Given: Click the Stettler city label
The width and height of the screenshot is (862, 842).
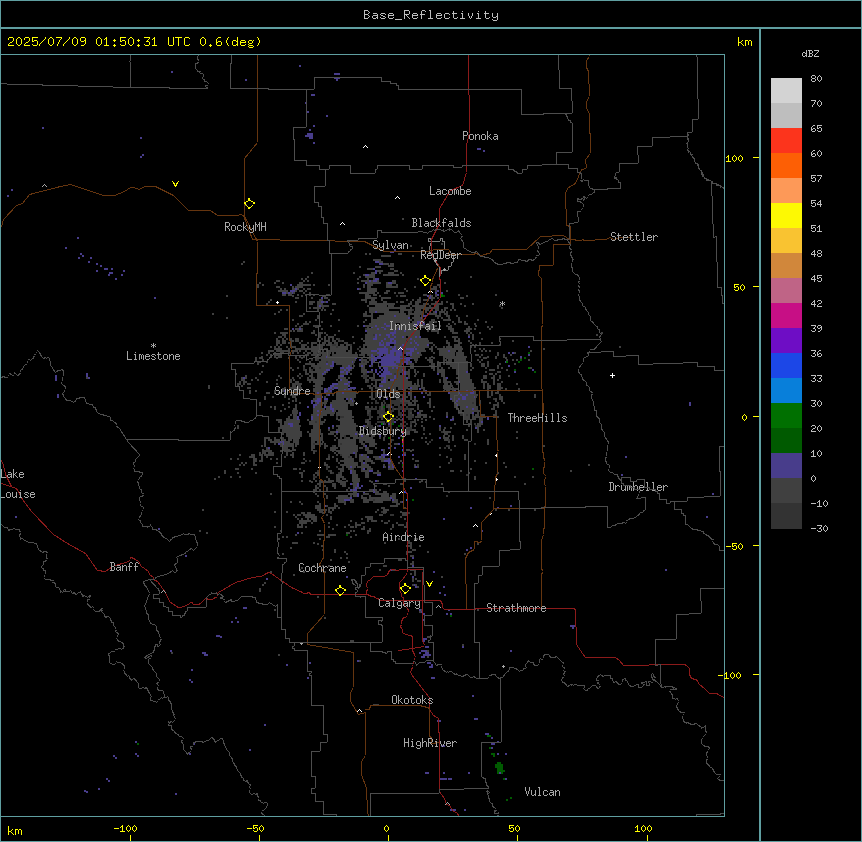Looking at the screenshot, I should pyautogui.click(x=634, y=237).
